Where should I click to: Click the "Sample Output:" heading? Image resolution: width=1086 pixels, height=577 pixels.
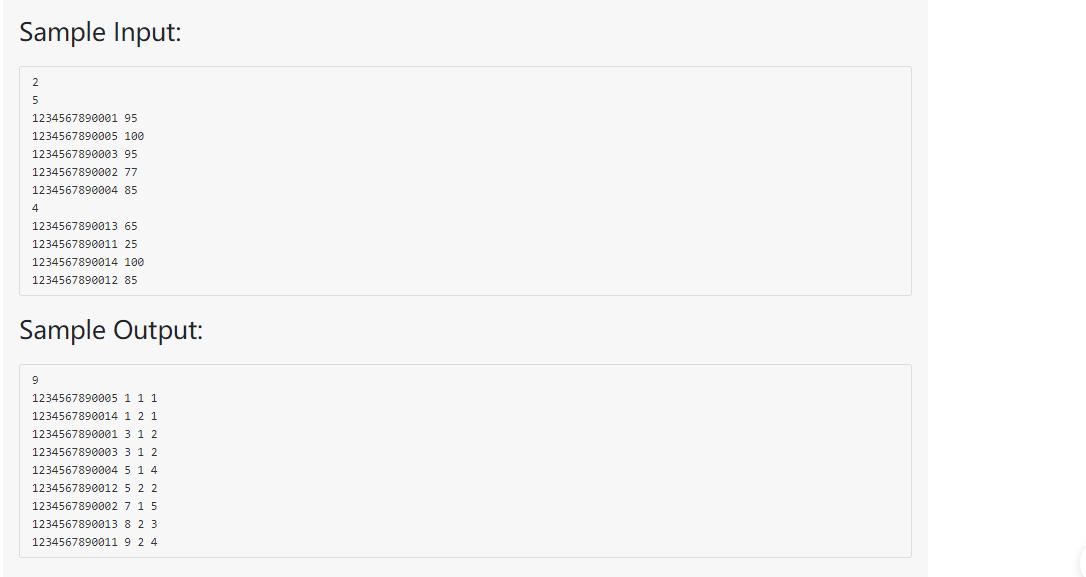pyautogui.click(x=111, y=330)
